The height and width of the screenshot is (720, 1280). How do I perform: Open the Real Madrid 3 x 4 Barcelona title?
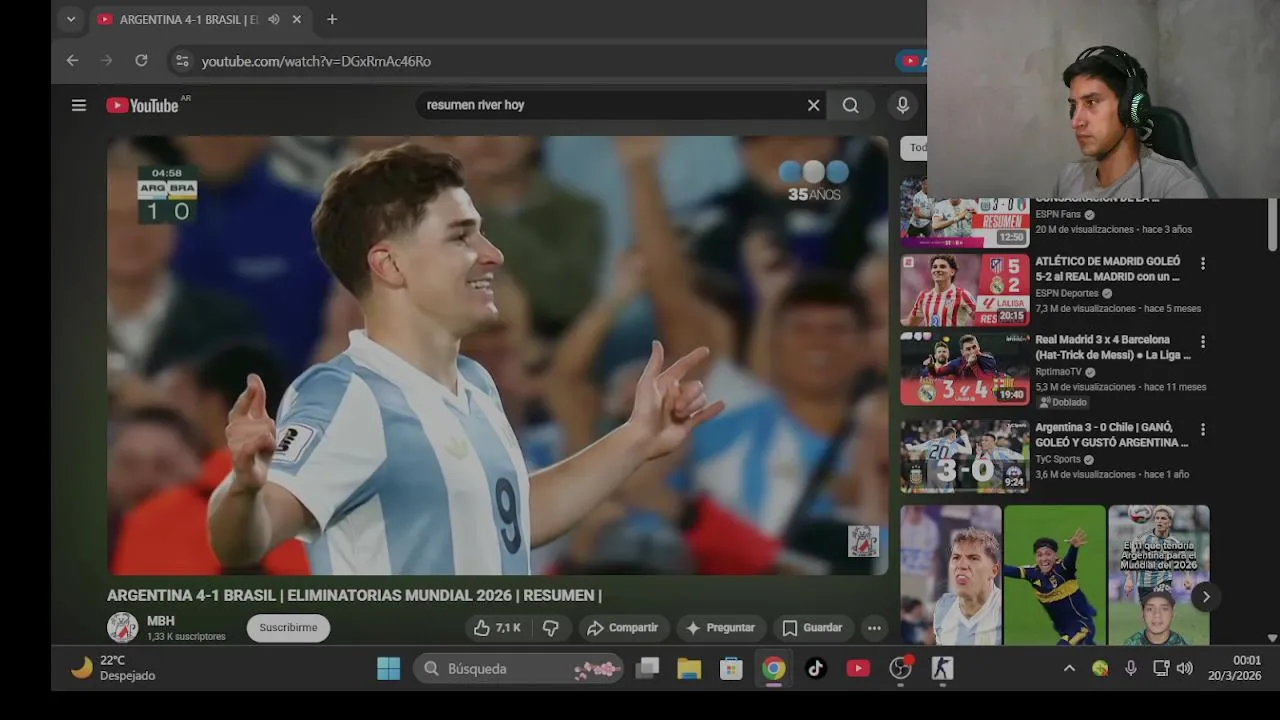(1113, 347)
